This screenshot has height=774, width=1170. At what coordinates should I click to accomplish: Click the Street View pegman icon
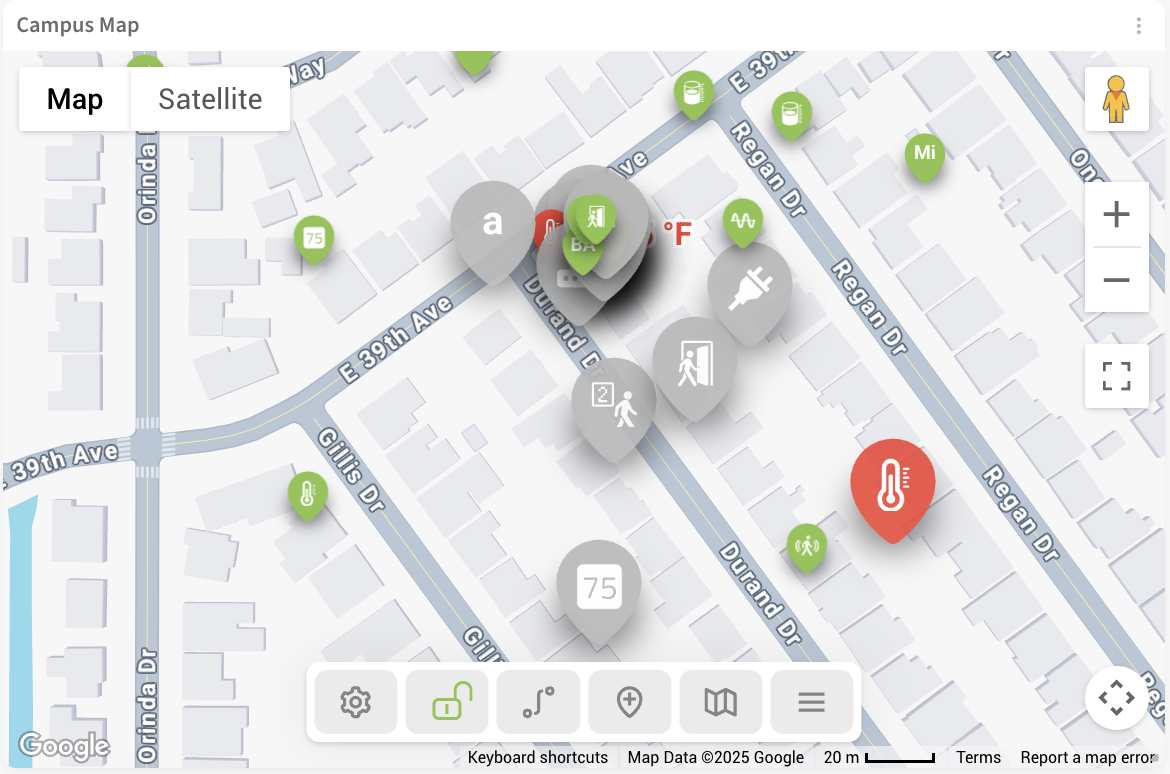1116,99
